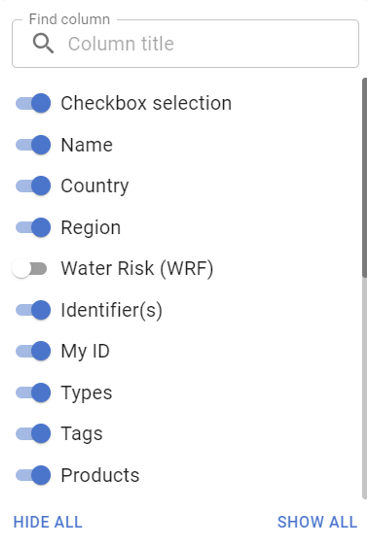The width and height of the screenshot is (372, 538).
Task: Click the SHOW ALL button
Action: click(x=317, y=522)
